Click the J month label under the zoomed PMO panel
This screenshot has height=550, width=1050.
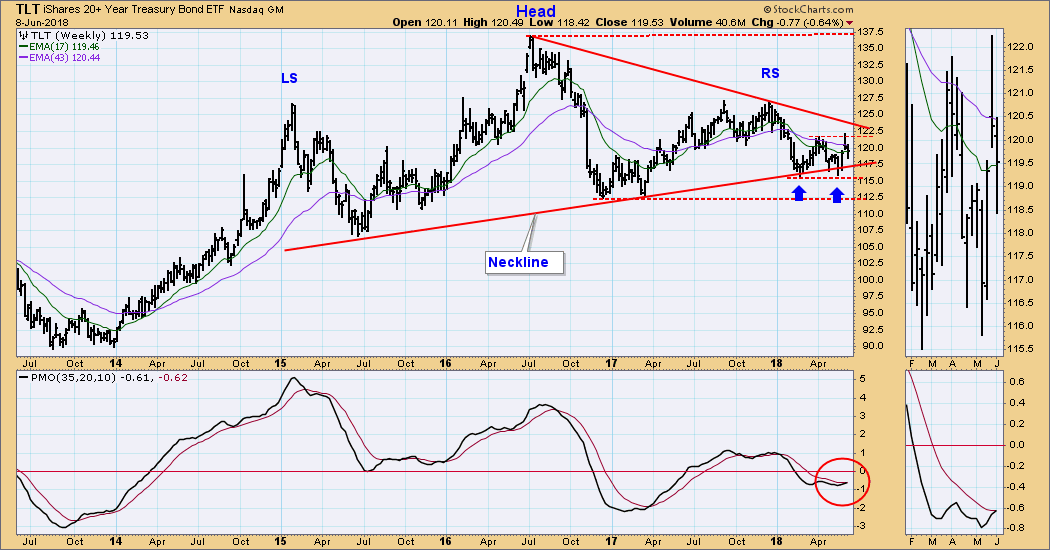click(x=998, y=541)
